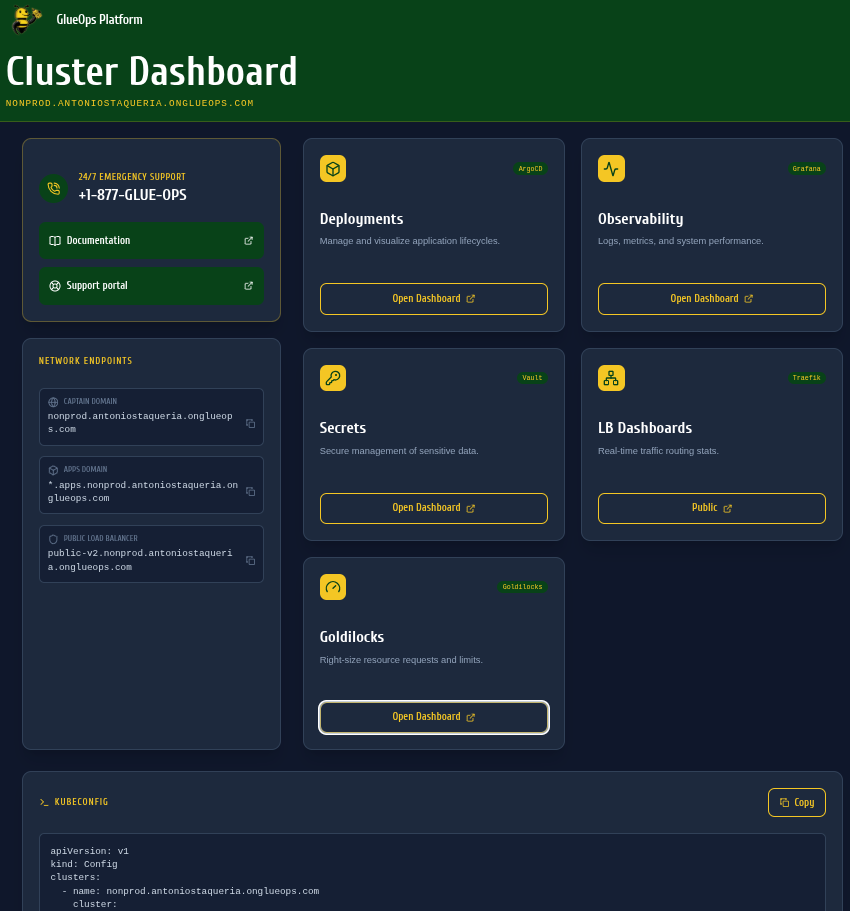Copy the Public Load Balancer value
Viewport: 850px width, 911px height.
tap(250, 561)
